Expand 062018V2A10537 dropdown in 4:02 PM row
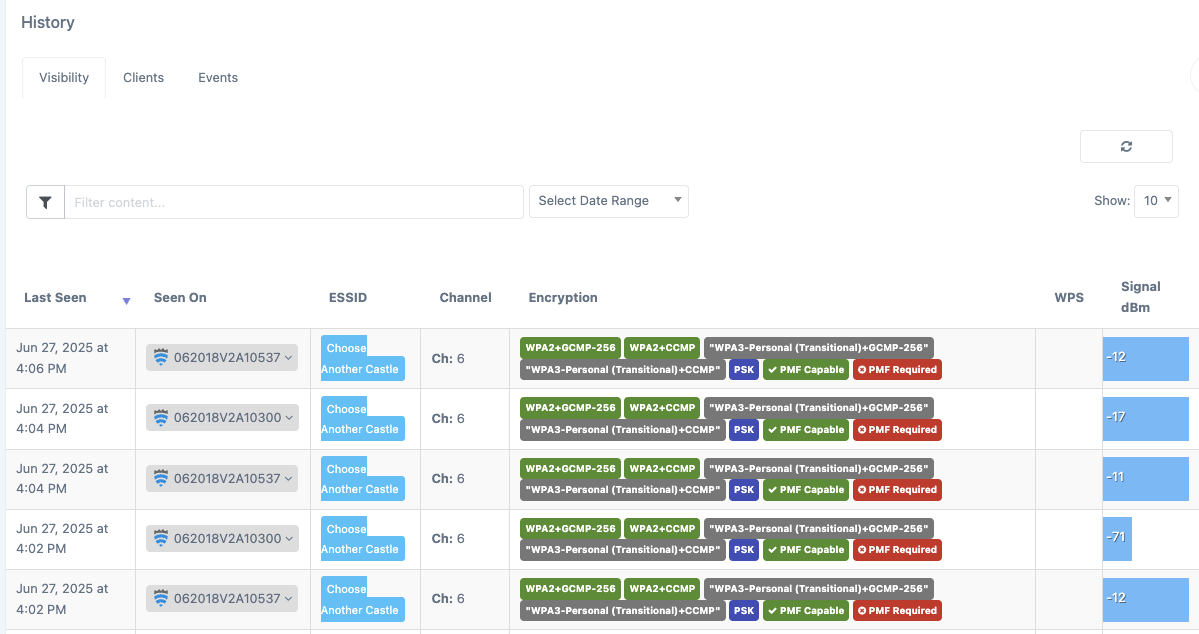The width and height of the screenshot is (1199, 634). tap(222, 598)
